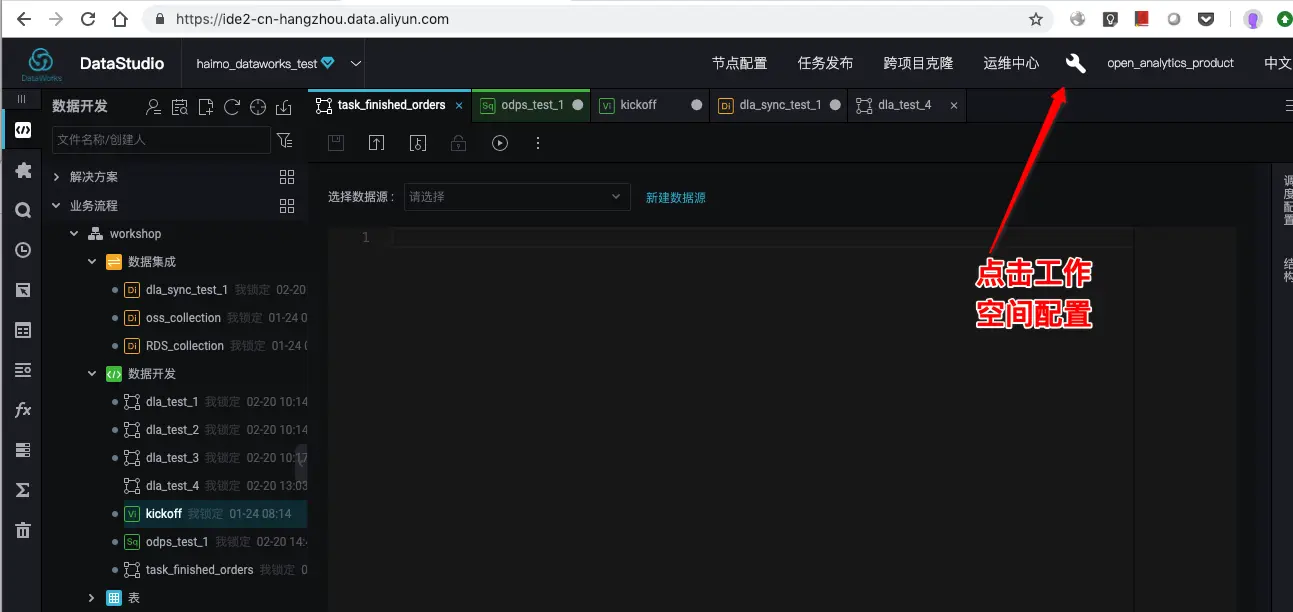Click the Submit (upload arrow) icon

(x=376, y=142)
